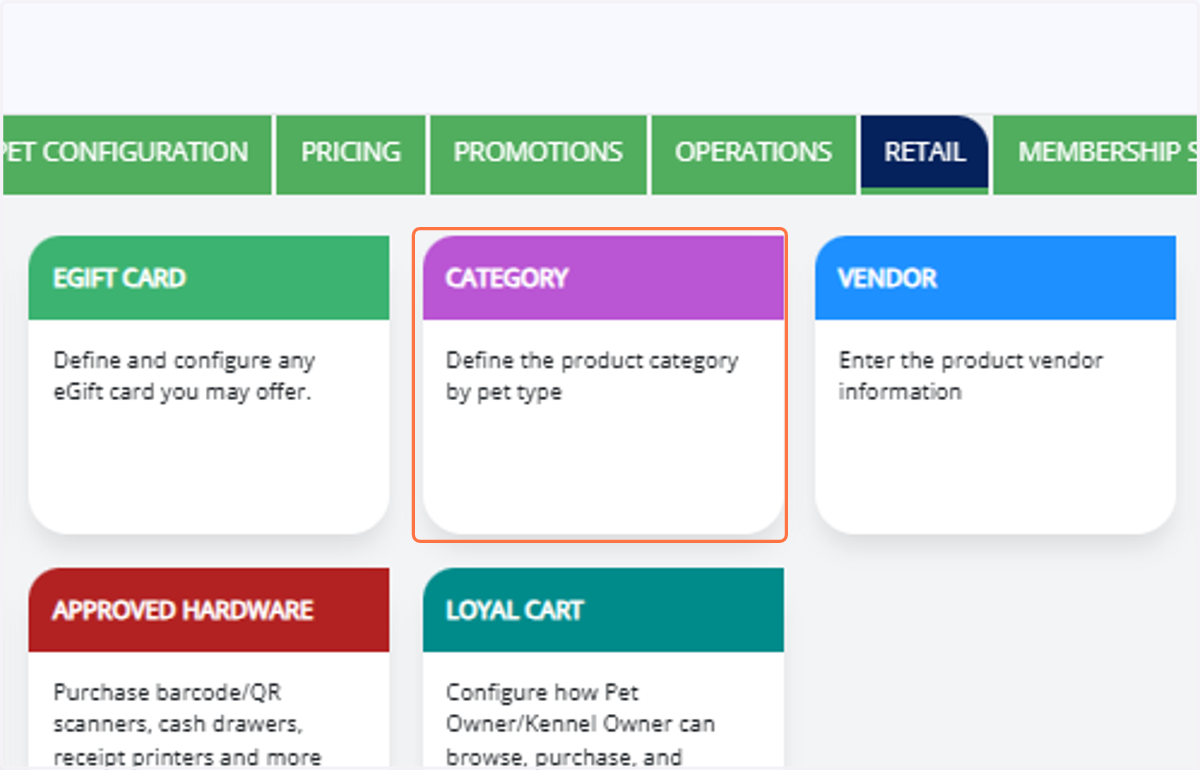Click 'Configure how Pet Owner/Kennel Owner' description
Screen dimensions: 1200x770
(x=580, y=724)
